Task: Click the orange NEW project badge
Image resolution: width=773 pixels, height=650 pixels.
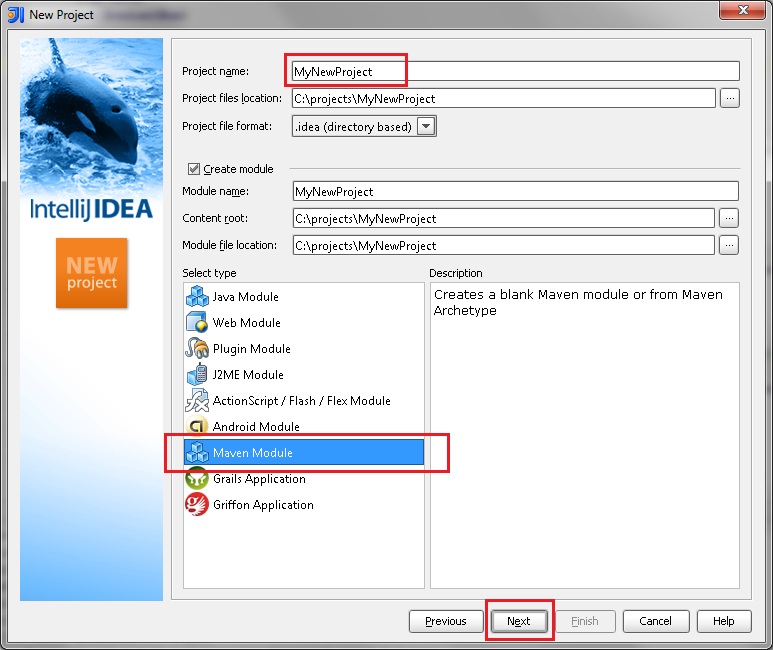Action: pyautogui.click(x=92, y=273)
